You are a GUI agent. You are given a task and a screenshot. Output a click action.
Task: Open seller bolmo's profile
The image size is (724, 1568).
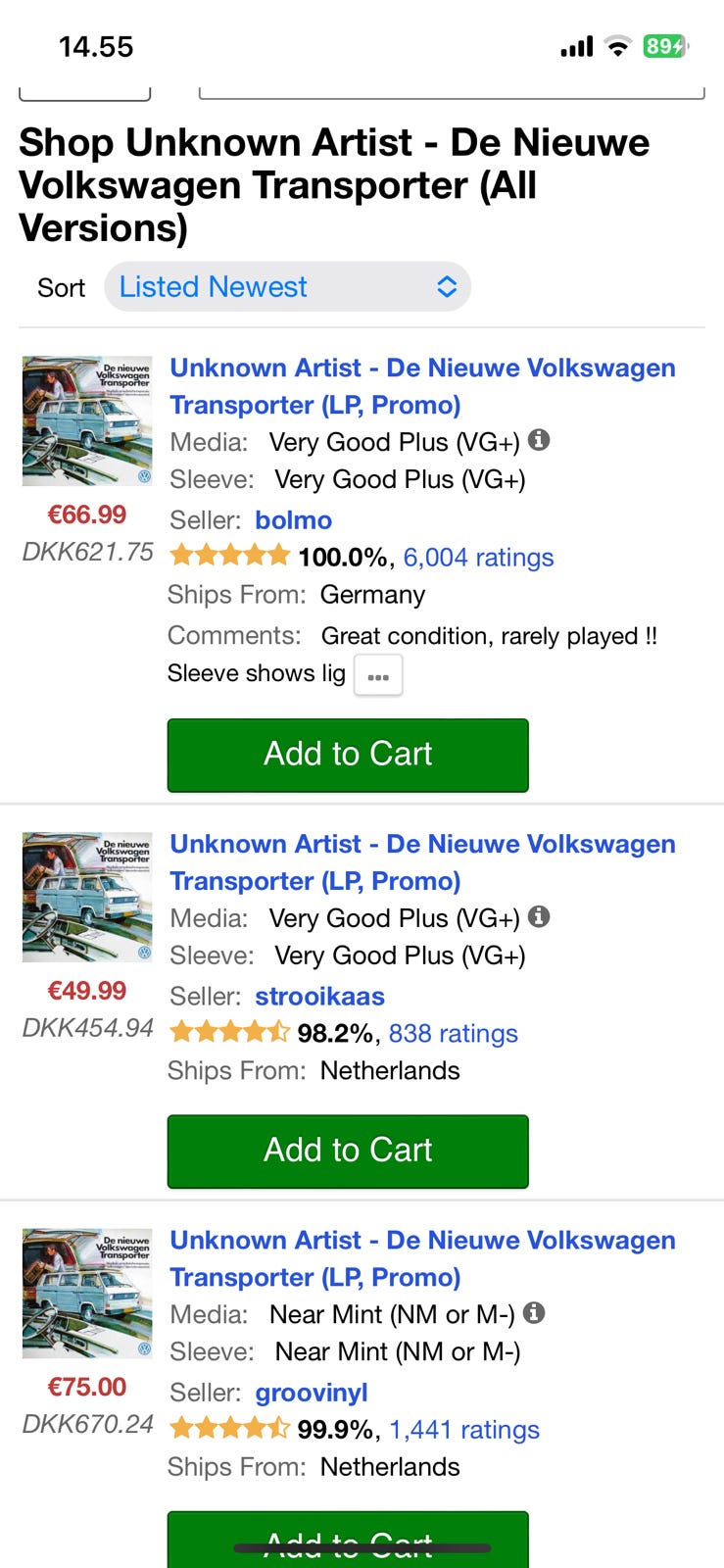click(x=294, y=520)
